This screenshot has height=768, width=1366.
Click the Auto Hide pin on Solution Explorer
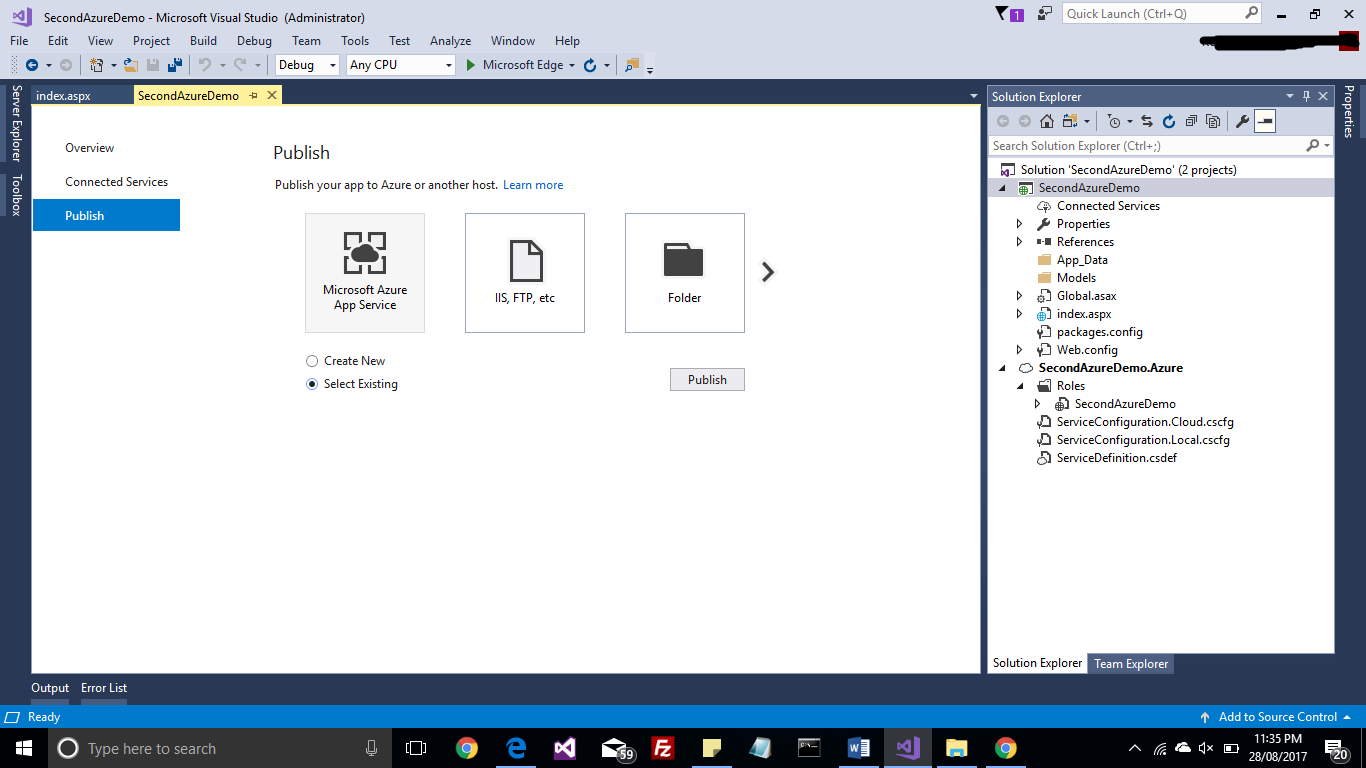point(1306,96)
